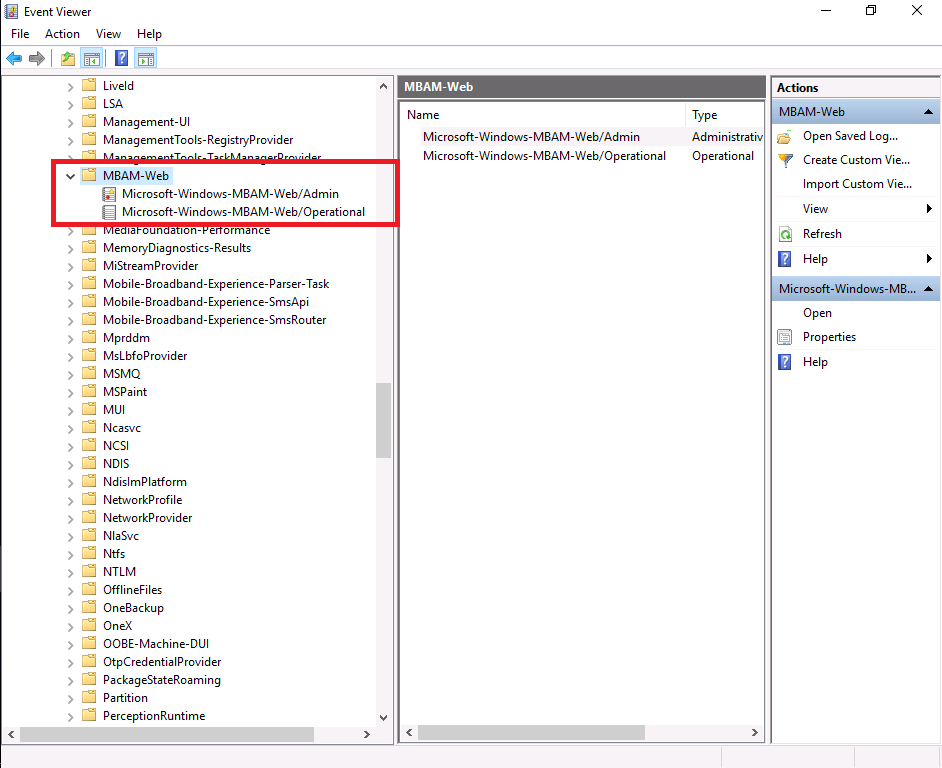Viewport: 942px width, 768px height.
Task: Click the green Refresh icon
Action: pyautogui.click(x=785, y=234)
